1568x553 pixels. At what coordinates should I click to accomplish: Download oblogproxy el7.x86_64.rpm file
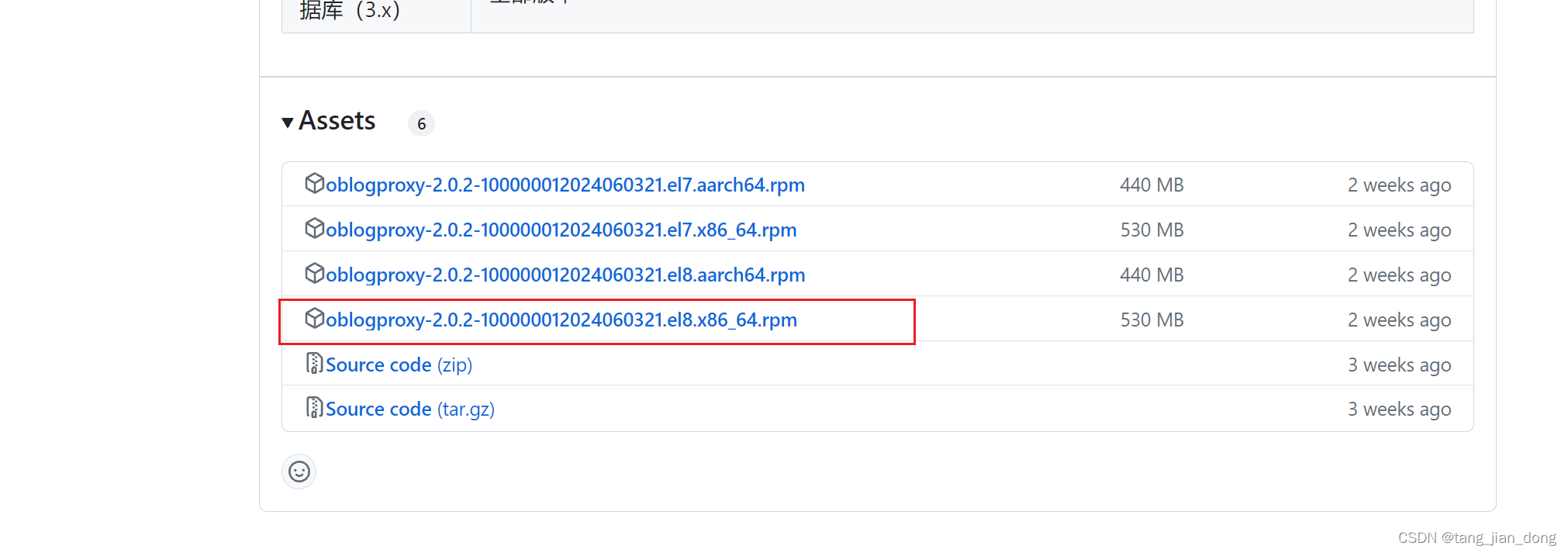pyautogui.click(x=561, y=230)
